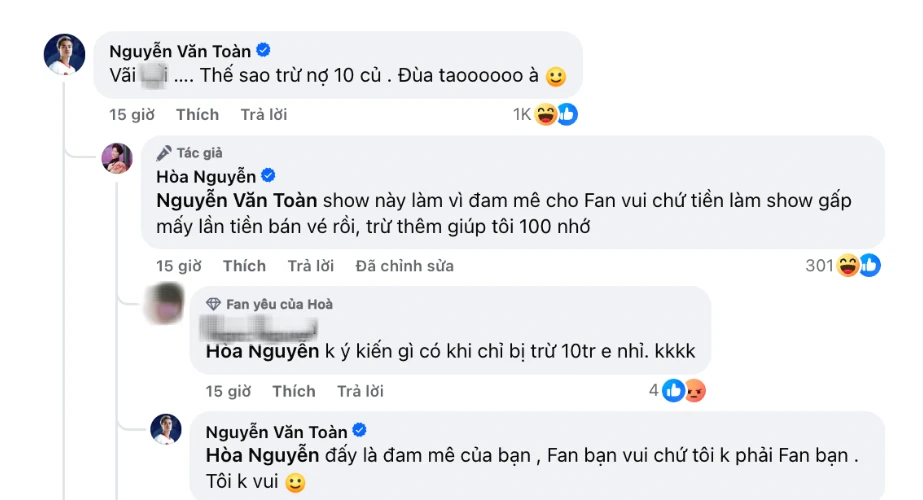Like Hòa Nguyễn's reply comment
The height and width of the screenshot is (500, 923).
[x=244, y=266]
